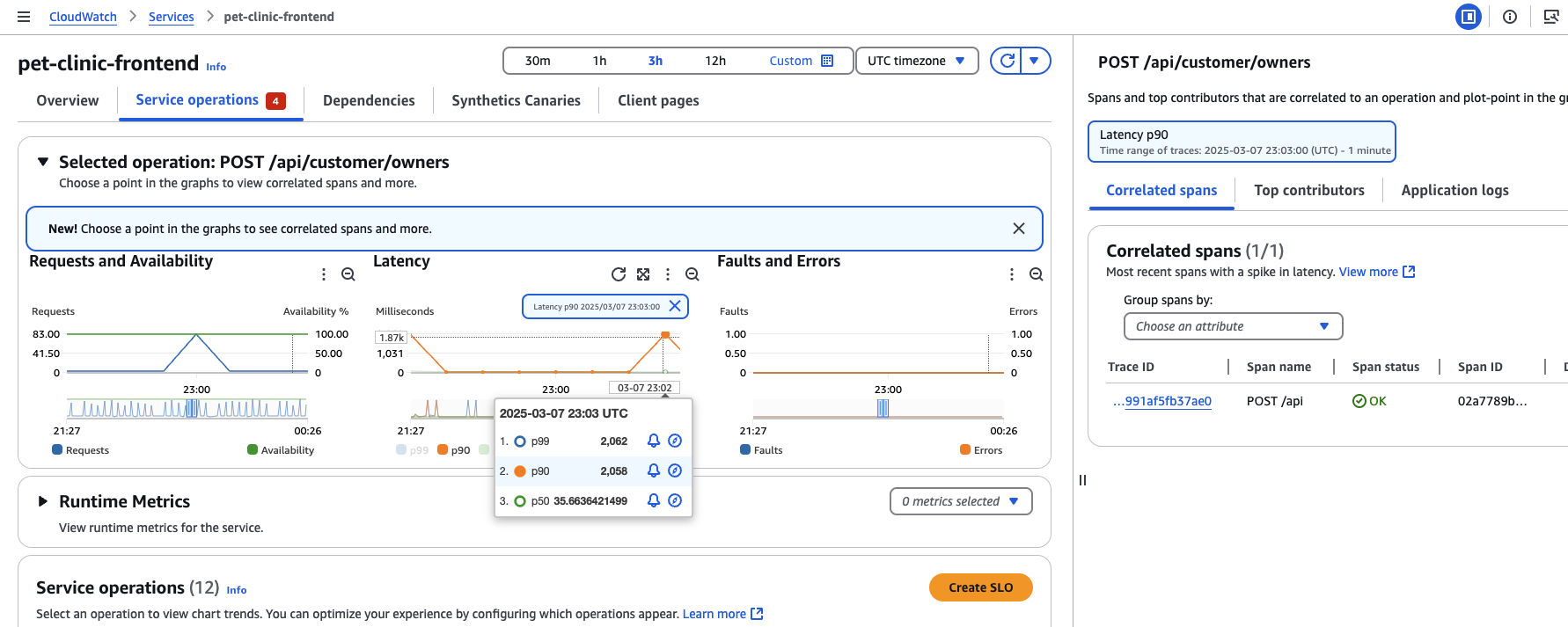1568x627 pixels.
Task: Open trace ID ...991af5fb37ae0 link
Action: (x=1161, y=401)
